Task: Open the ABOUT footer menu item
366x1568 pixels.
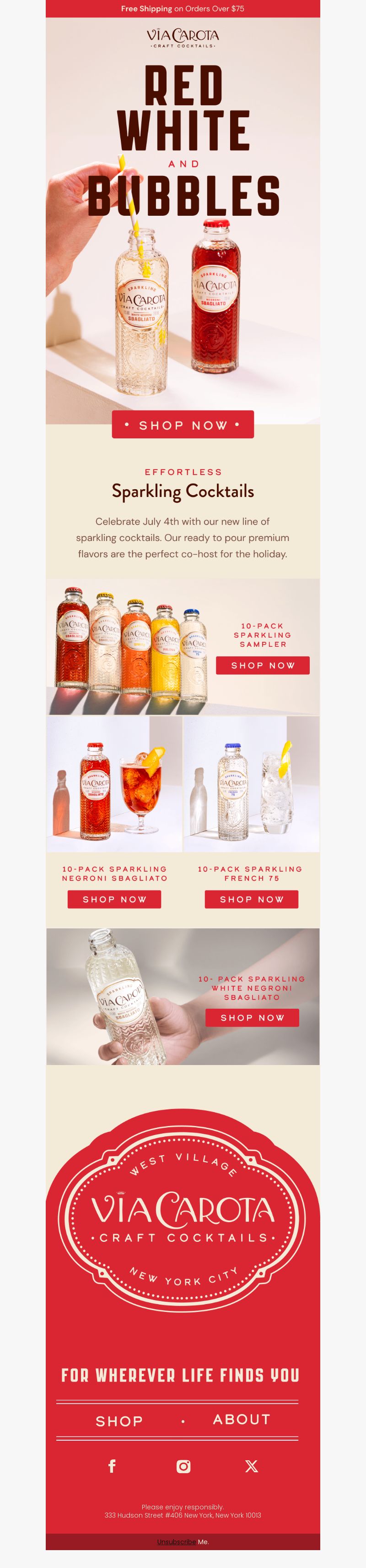Action: (242, 1420)
